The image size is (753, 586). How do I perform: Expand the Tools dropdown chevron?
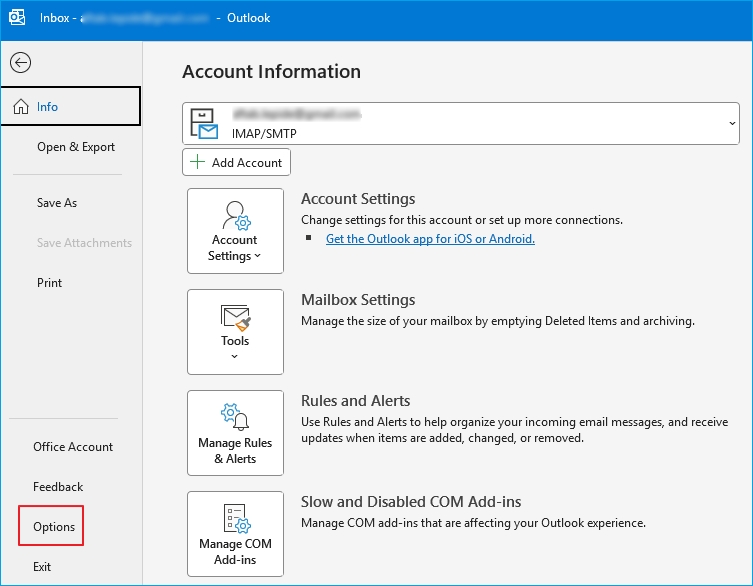coord(234,356)
